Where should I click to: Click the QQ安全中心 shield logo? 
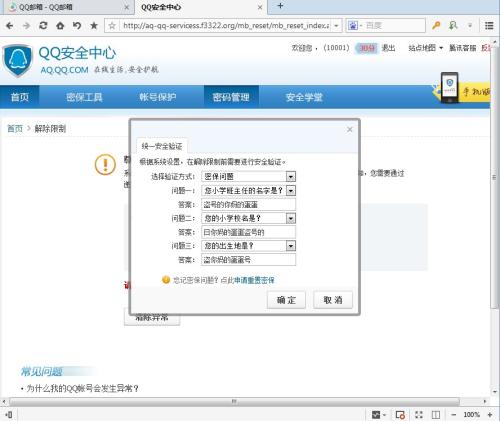pos(17,61)
